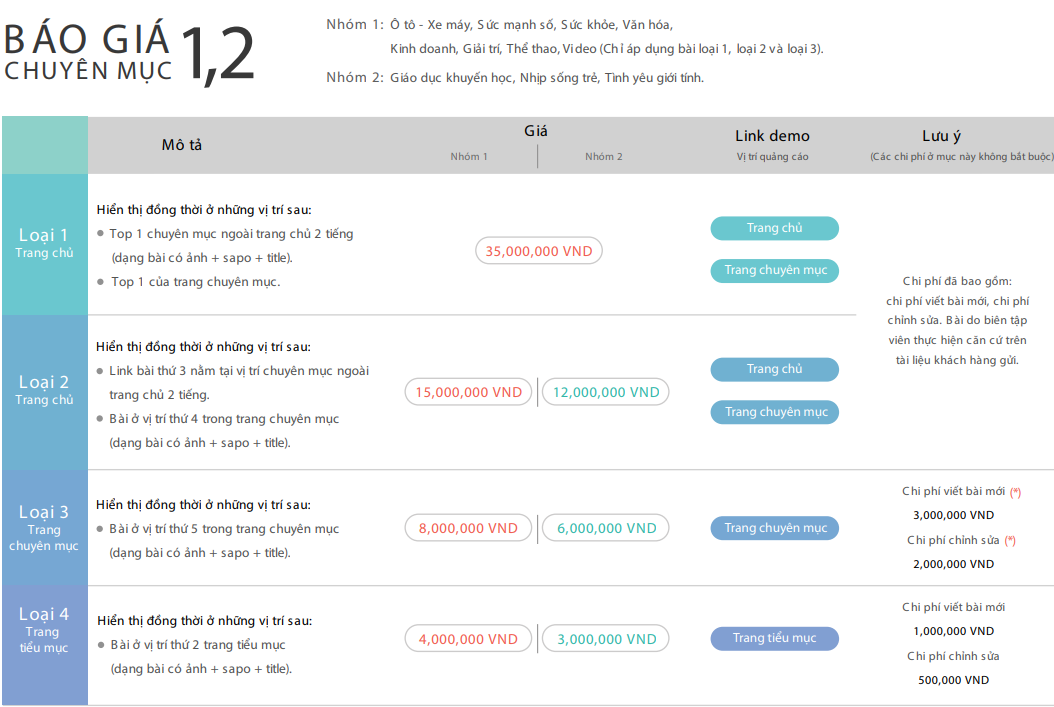Click the Trang chủ demo button for Loại 1
1054x707 pixels.
(774, 228)
